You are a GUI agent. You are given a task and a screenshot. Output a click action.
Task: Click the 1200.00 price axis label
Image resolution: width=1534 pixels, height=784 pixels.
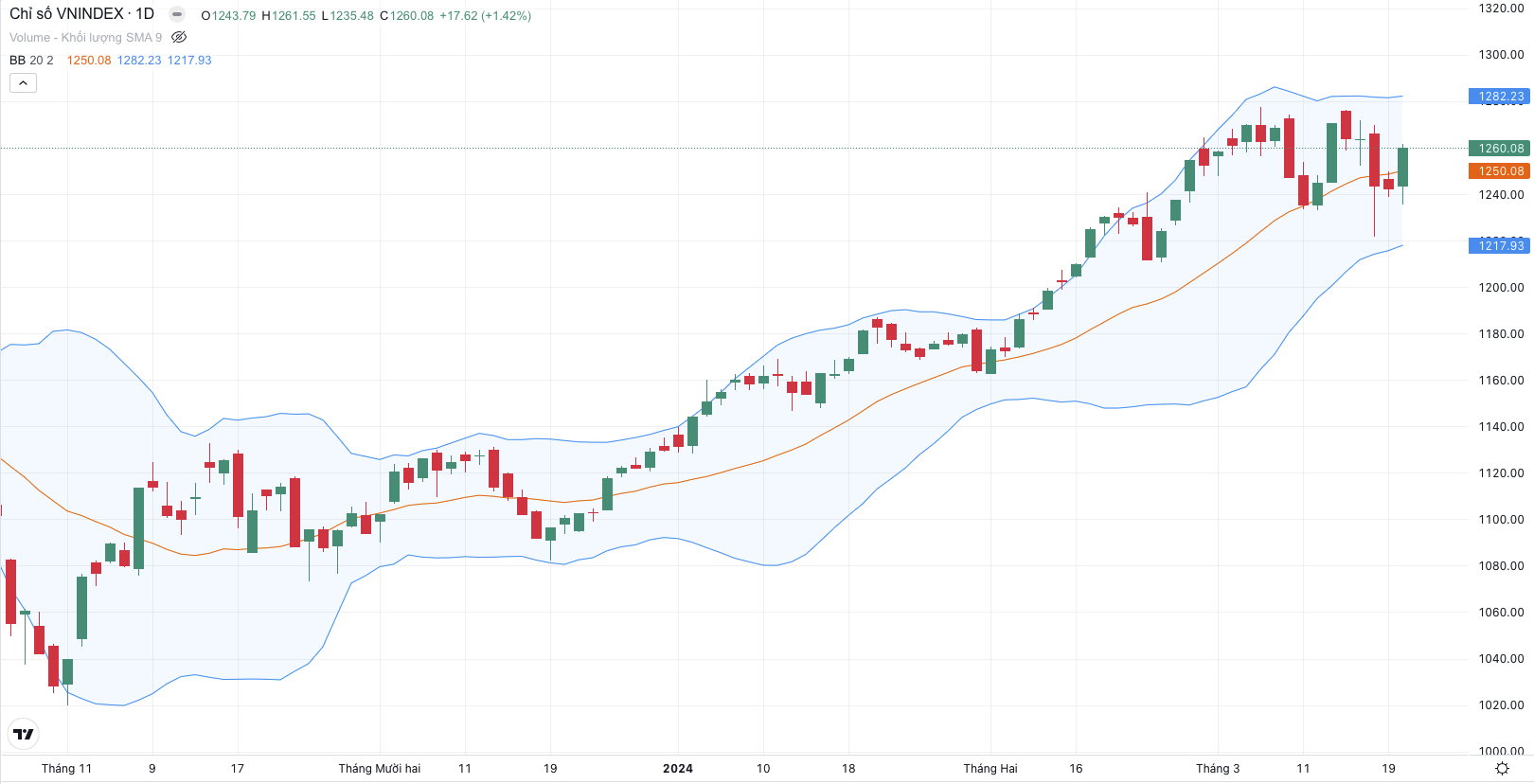coord(1502,288)
